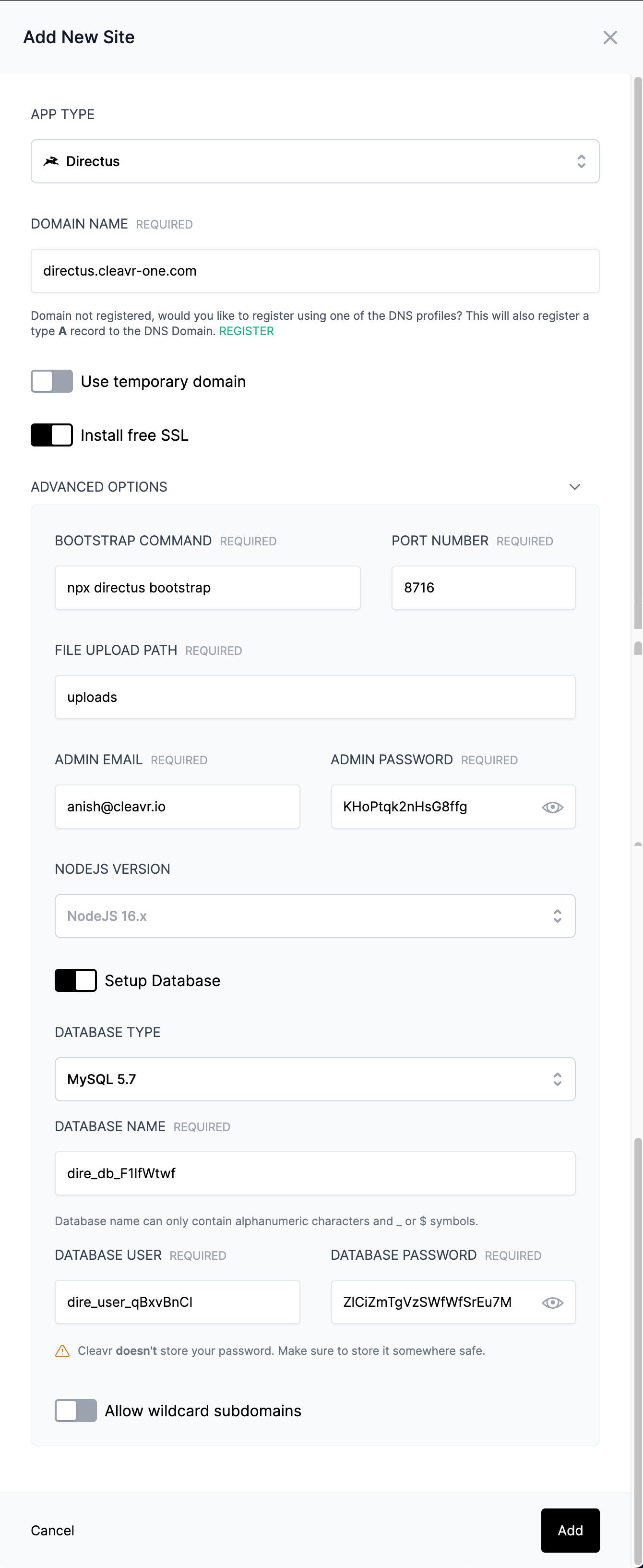Image resolution: width=643 pixels, height=1568 pixels.
Task: Open the Database Type MySQL 5.7 dropdown
Action: pos(315,1079)
